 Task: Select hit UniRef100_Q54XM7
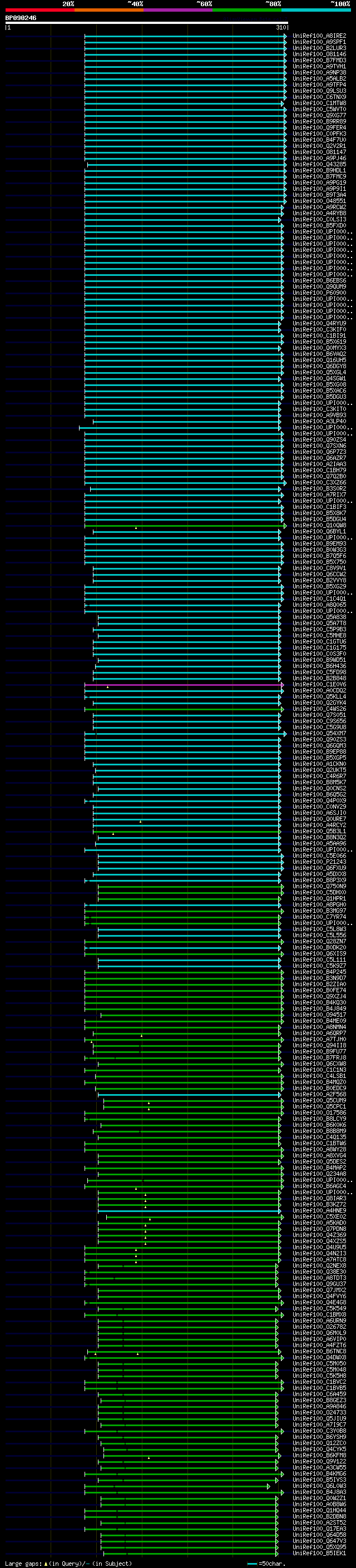[319, 734]
